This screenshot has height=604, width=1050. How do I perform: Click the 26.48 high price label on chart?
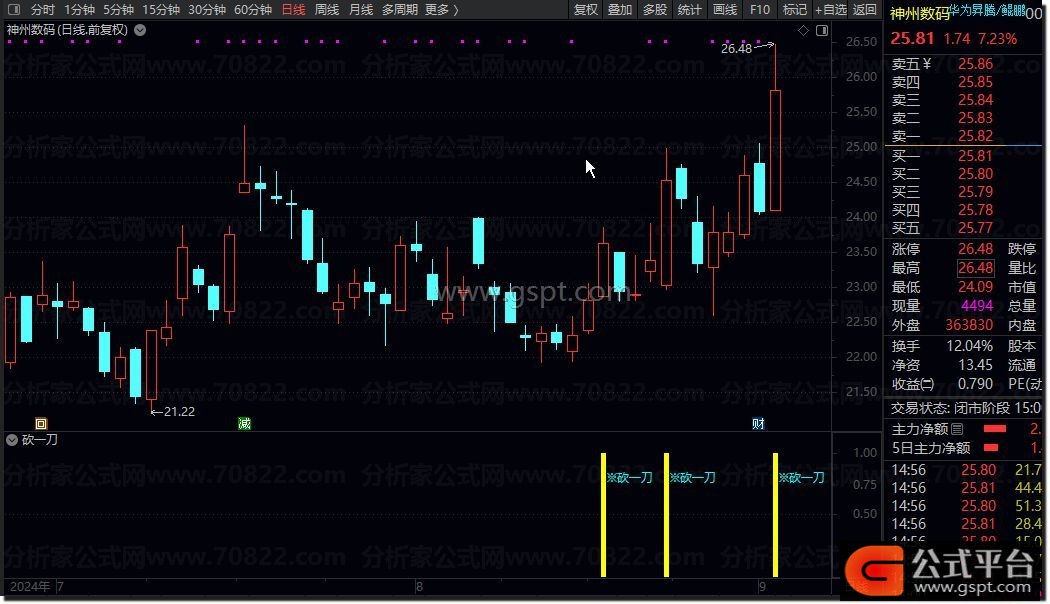pyautogui.click(x=736, y=48)
